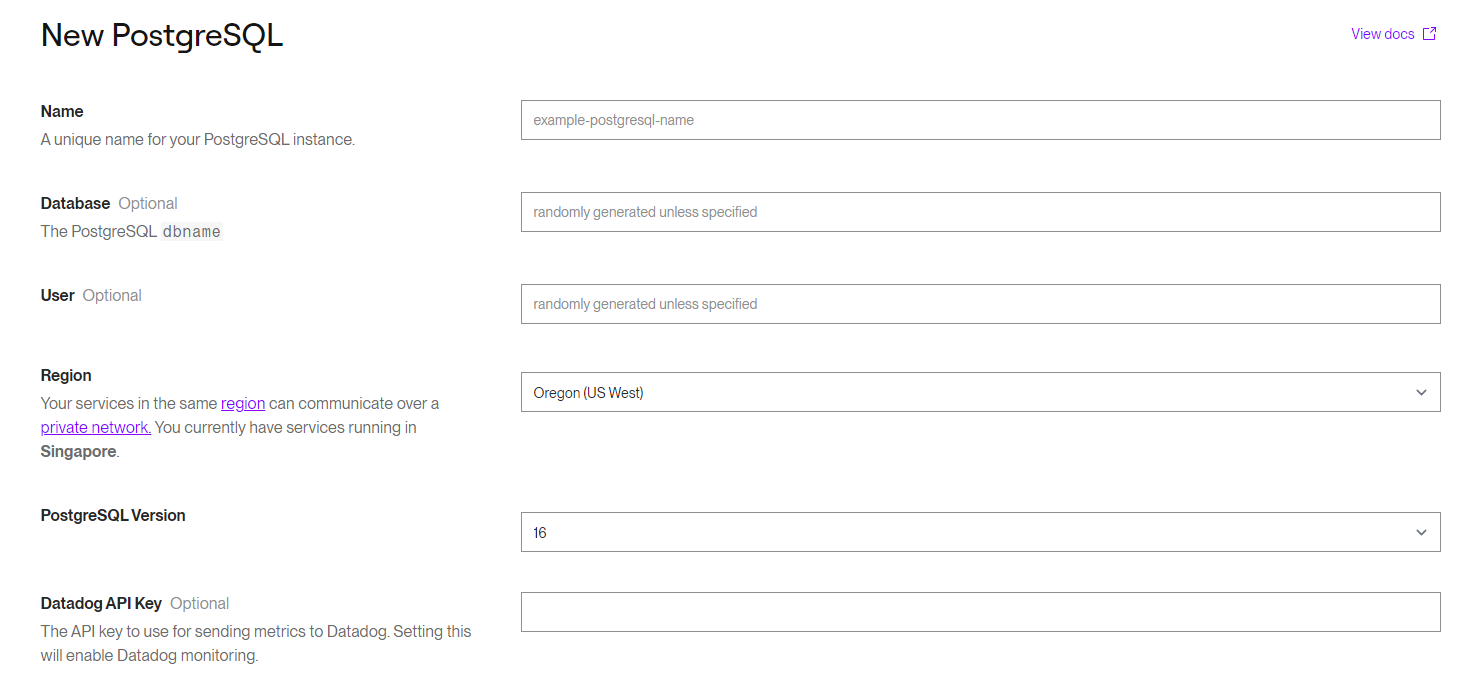1480x694 pixels.
Task: Click the 'PostgreSQL Version' label
Action: 113,516
